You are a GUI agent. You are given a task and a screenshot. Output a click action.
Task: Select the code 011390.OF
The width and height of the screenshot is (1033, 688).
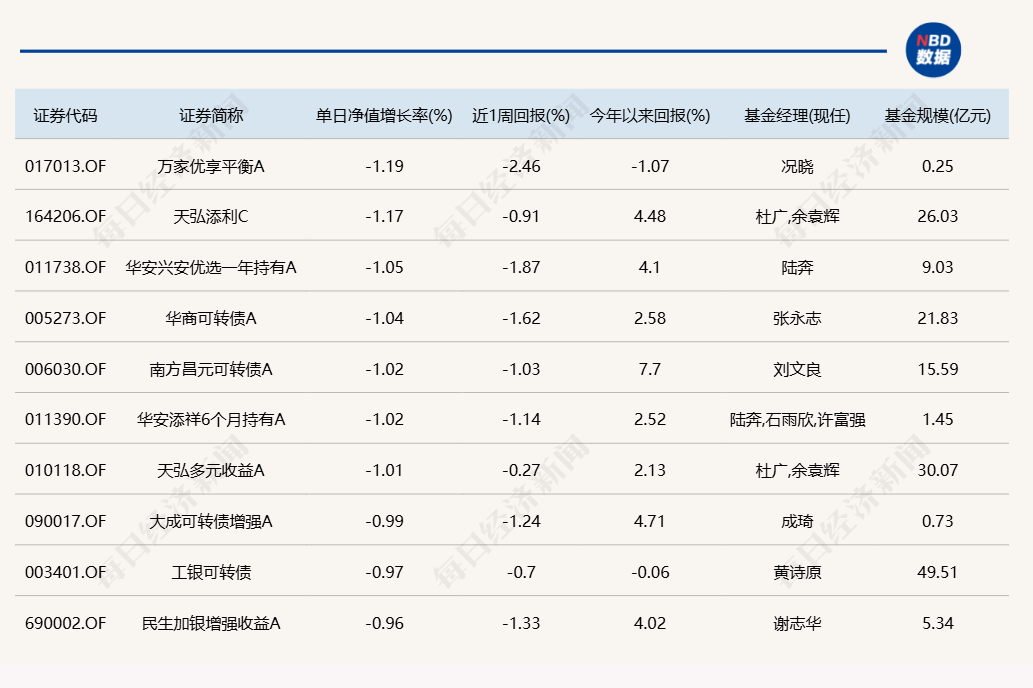pyautogui.click(x=65, y=419)
